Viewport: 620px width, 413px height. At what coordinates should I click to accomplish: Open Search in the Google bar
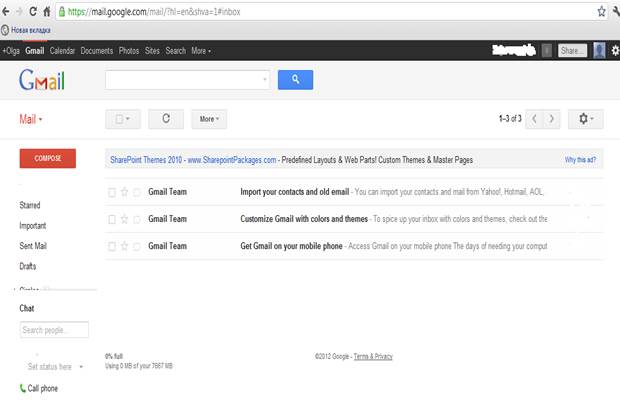pyautogui.click(x=176, y=51)
